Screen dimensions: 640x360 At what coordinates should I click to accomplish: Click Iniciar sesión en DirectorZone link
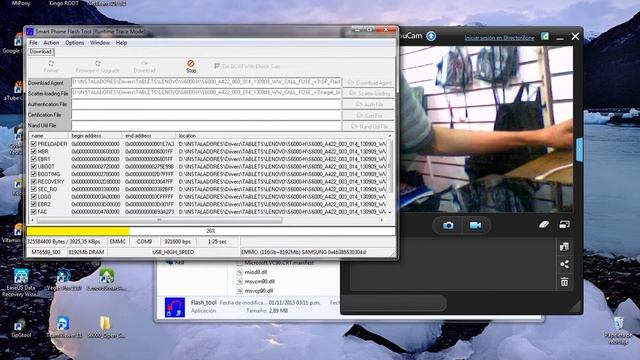[x=499, y=38]
